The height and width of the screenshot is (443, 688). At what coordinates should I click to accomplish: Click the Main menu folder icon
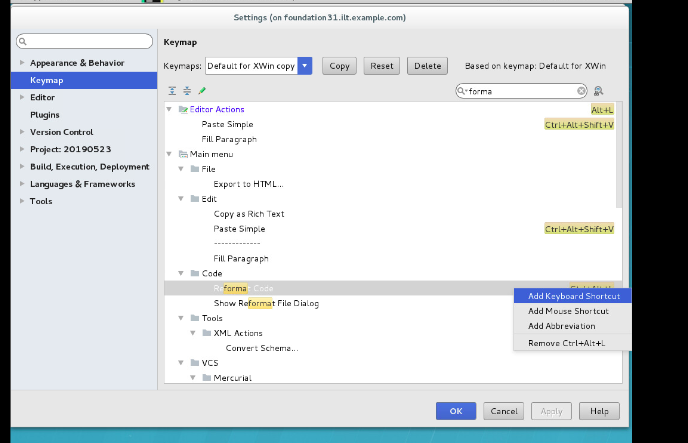pyautogui.click(x=183, y=154)
